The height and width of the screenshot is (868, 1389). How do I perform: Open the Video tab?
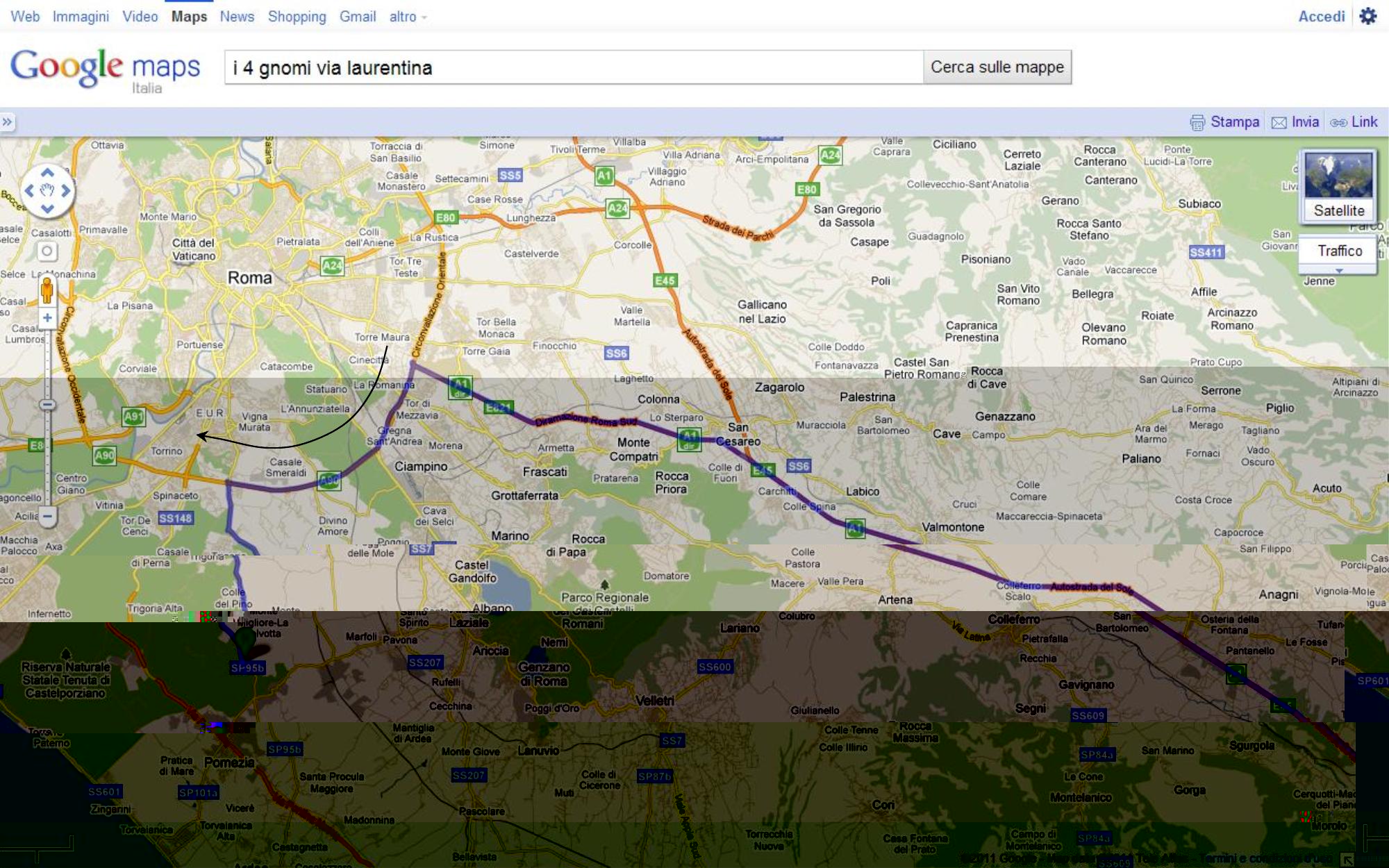tap(140, 17)
